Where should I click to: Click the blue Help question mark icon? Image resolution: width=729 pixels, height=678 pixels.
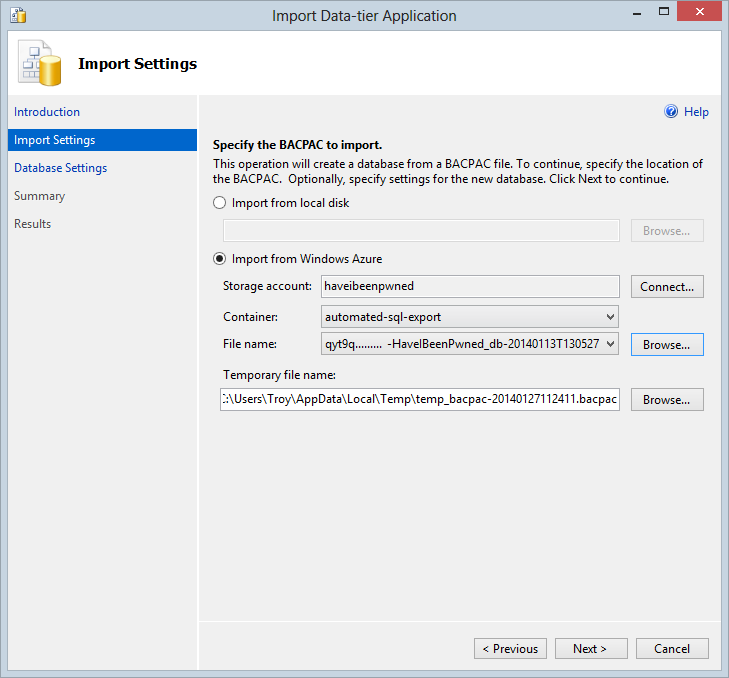pyautogui.click(x=671, y=112)
